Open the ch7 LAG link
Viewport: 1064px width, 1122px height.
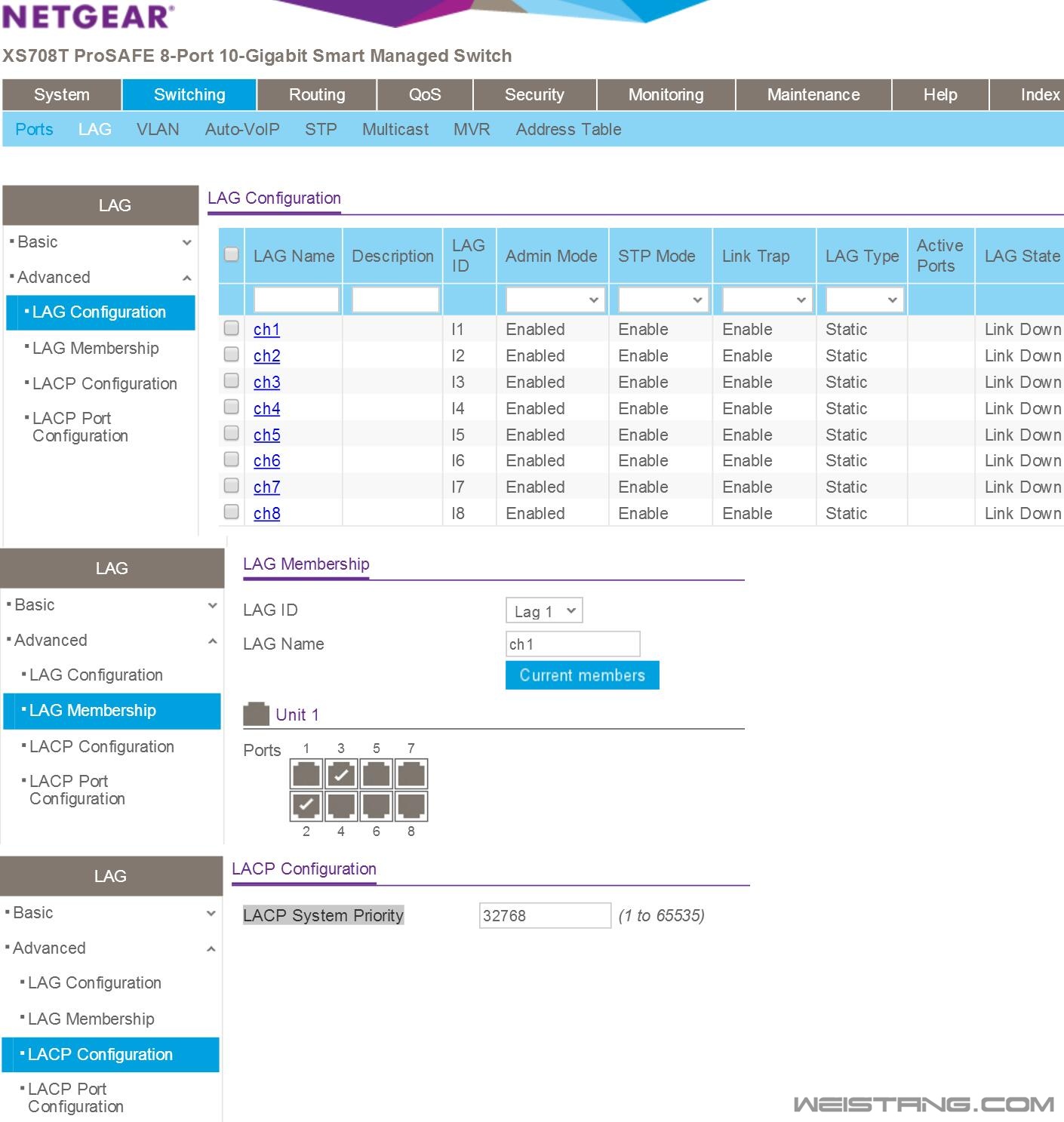pyautogui.click(x=266, y=487)
